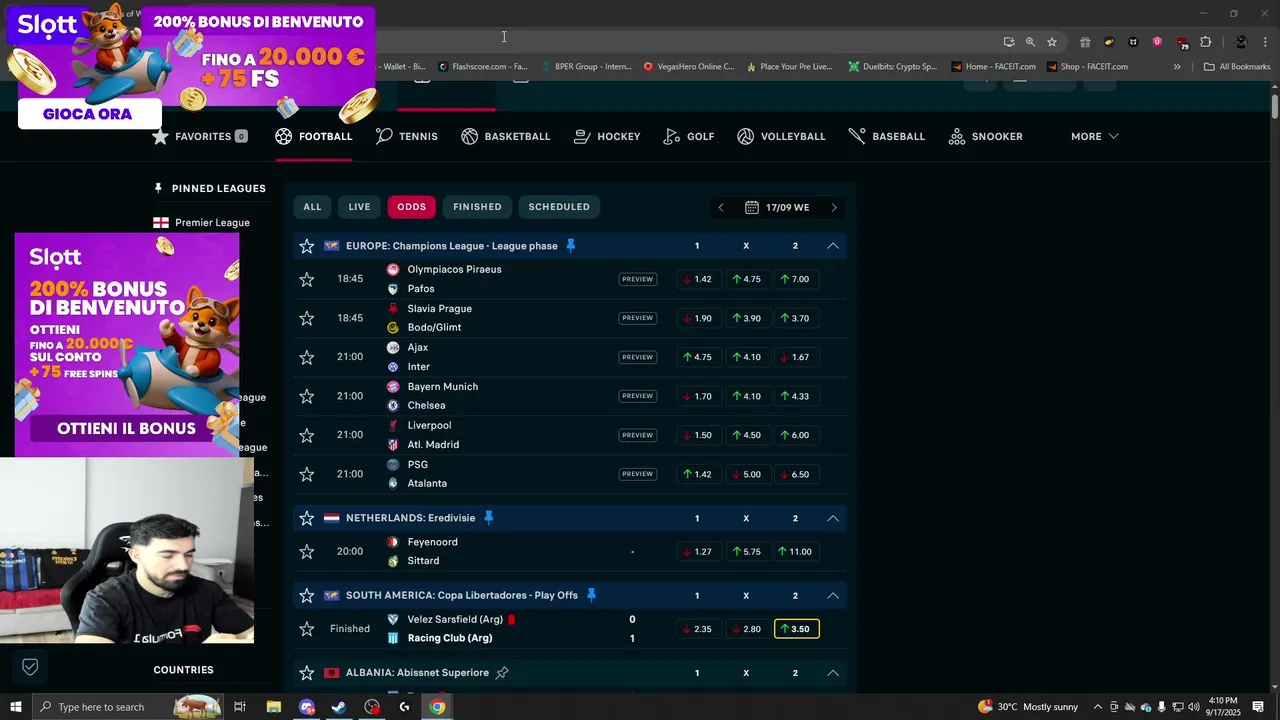Screen dimensions: 1280x720
Task: Open the 17/09 WE date picker
Action: click(777, 207)
